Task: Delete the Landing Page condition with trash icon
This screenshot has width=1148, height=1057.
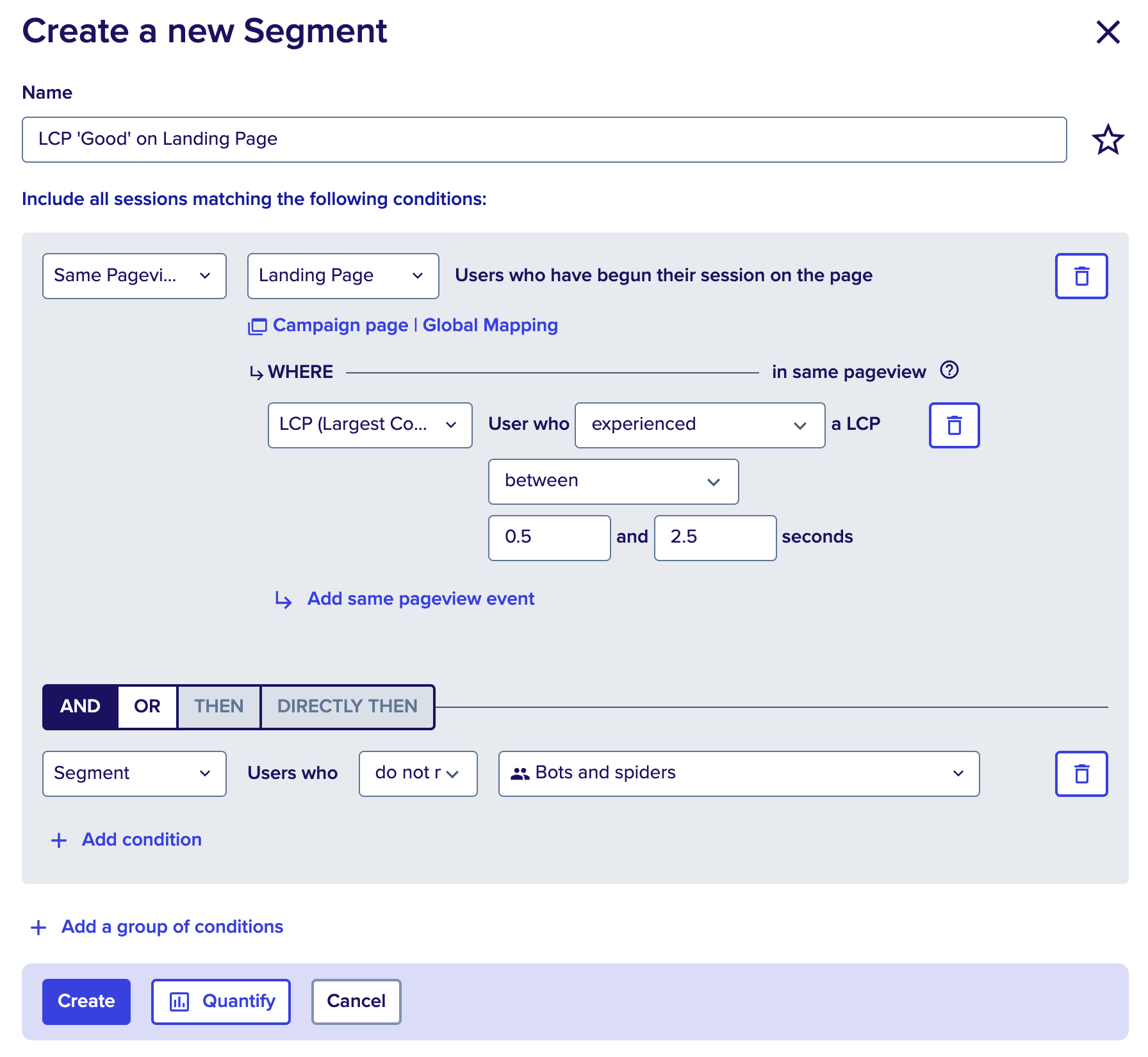Action: (x=1081, y=276)
